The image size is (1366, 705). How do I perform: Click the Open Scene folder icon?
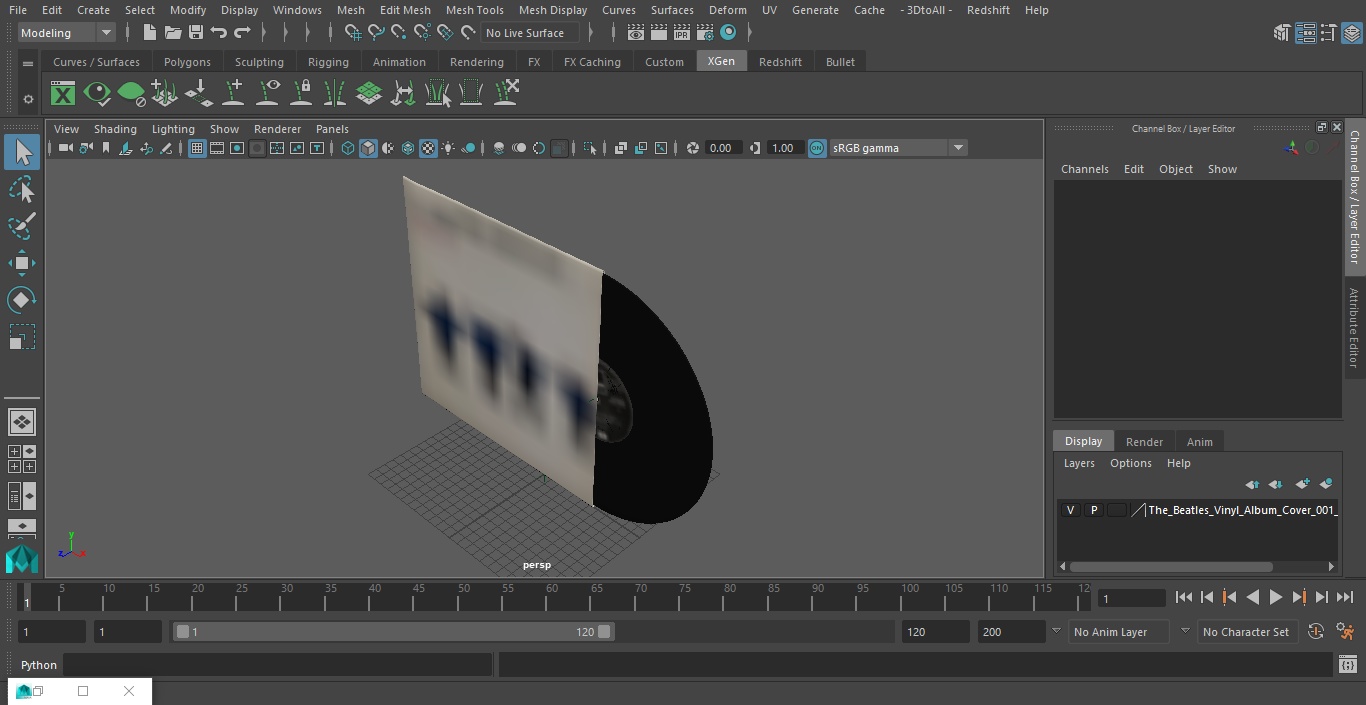(172, 33)
